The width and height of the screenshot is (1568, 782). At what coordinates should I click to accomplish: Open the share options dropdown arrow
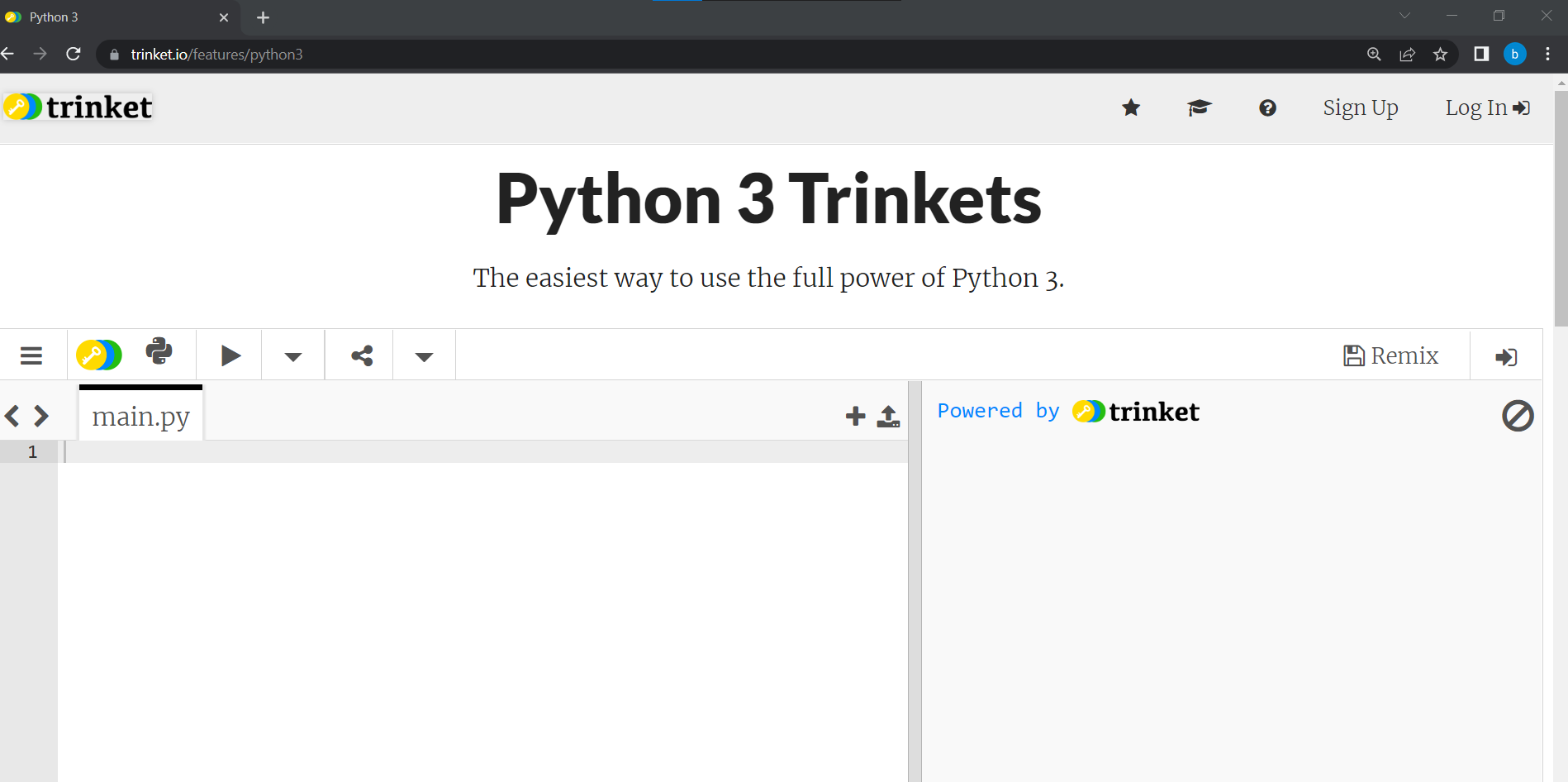tap(423, 356)
